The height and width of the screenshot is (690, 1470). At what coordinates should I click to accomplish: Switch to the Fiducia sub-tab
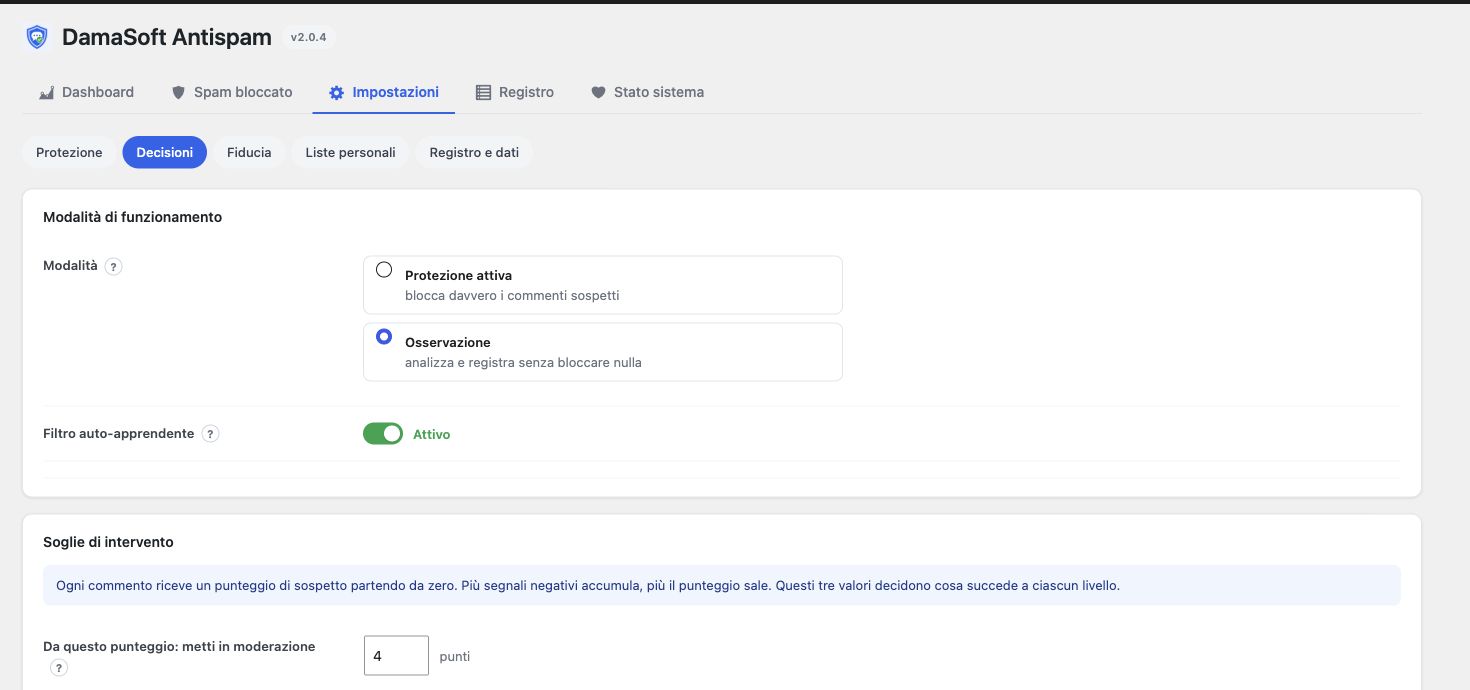[x=249, y=153]
